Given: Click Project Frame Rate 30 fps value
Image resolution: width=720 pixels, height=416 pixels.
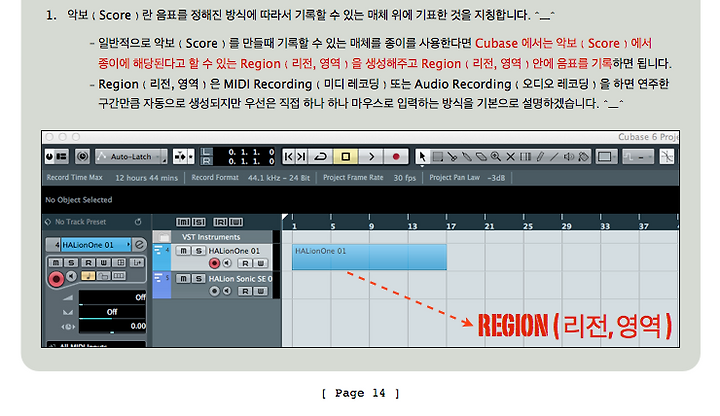Looking at the screenshot, I should pyautogui.click(x=405, y=178).
